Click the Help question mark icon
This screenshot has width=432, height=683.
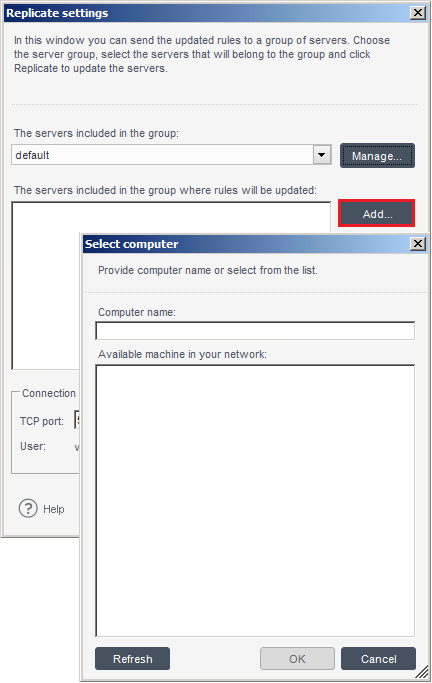pyautogui.click(x=28, y=508)
